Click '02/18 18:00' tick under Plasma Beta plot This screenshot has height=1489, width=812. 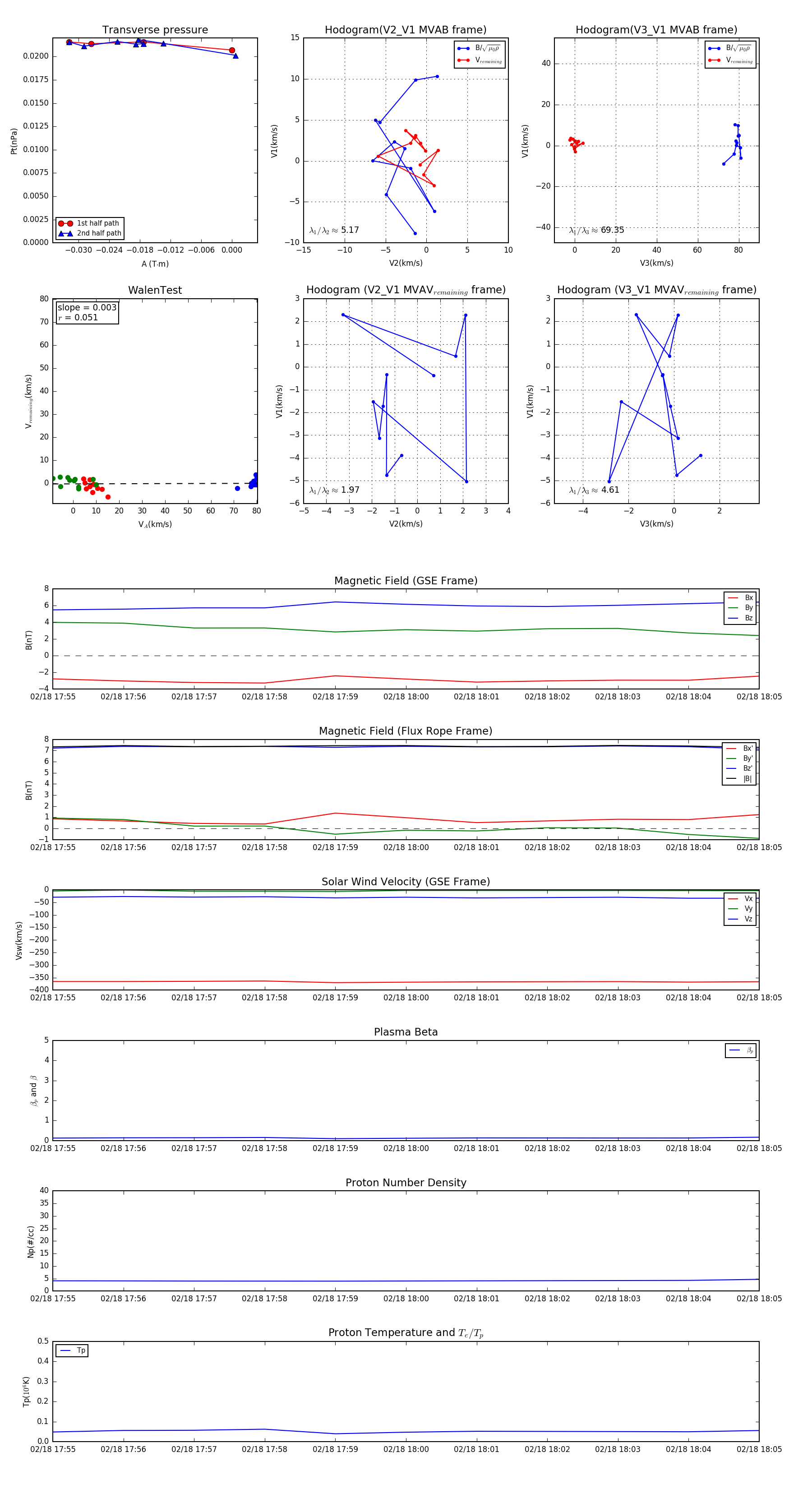click(406, 1148)
